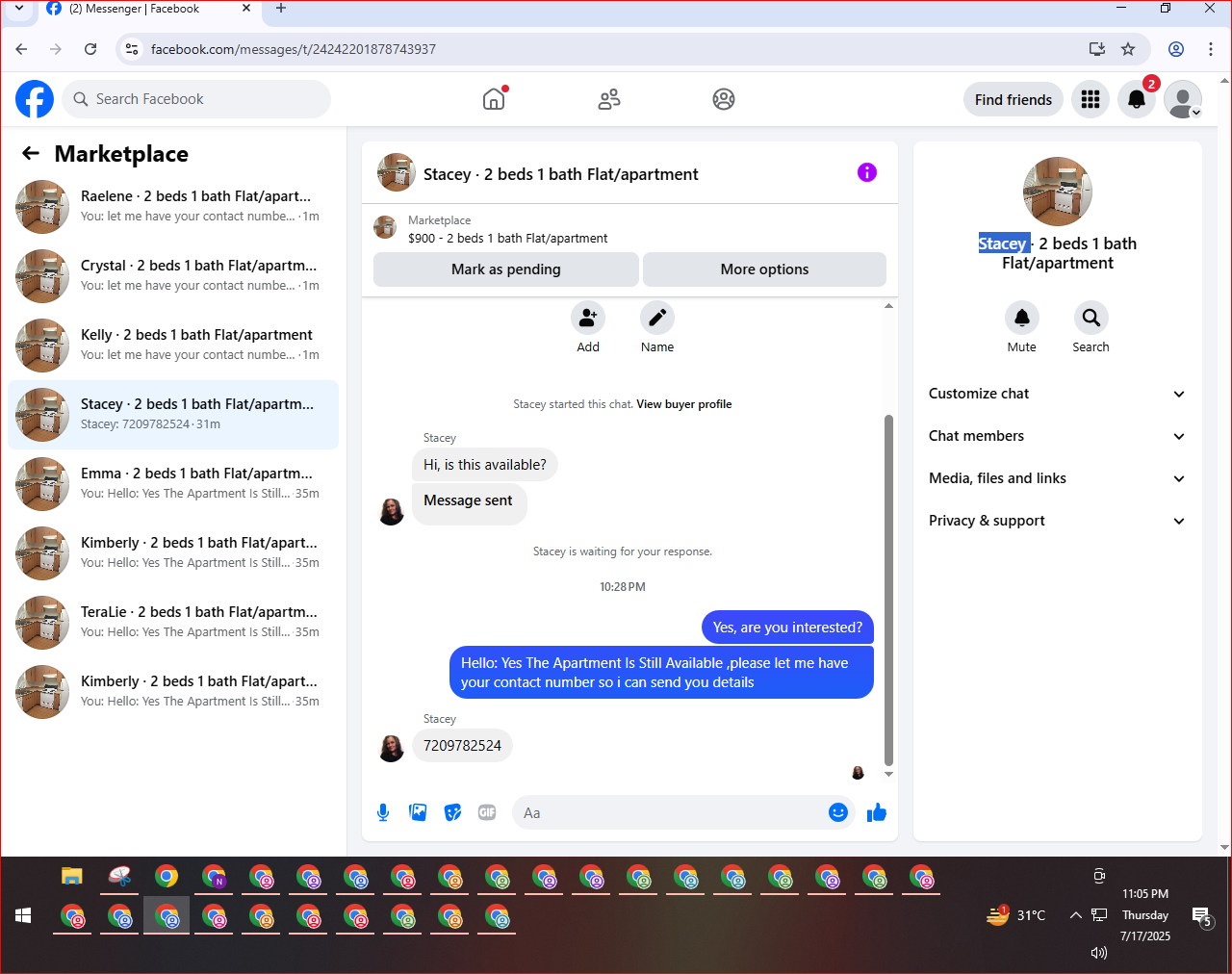Expand Customize chat section
1232x974 pixels.
(x=1058, y=394)
